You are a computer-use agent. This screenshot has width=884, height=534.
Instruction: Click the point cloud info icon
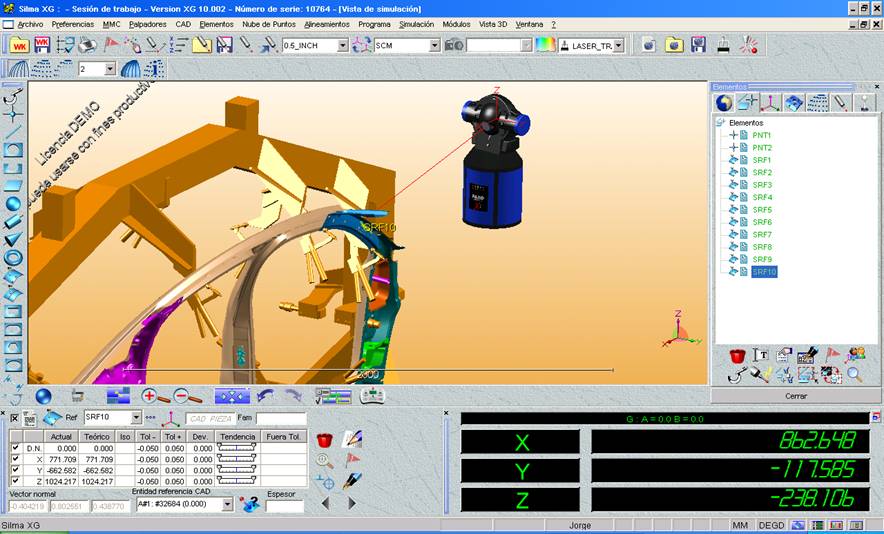coord(153,69)
